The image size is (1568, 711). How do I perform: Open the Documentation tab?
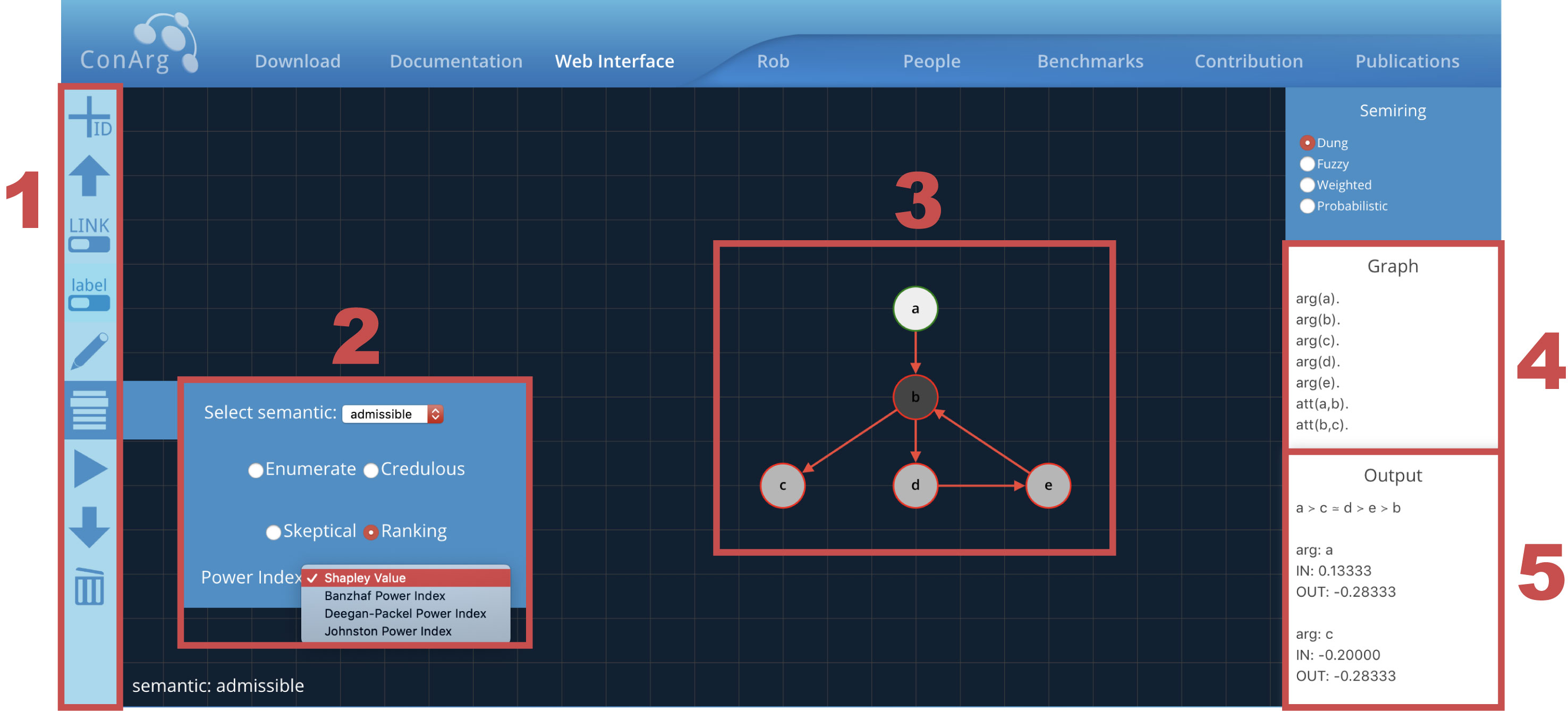click(x=456, y=61)
